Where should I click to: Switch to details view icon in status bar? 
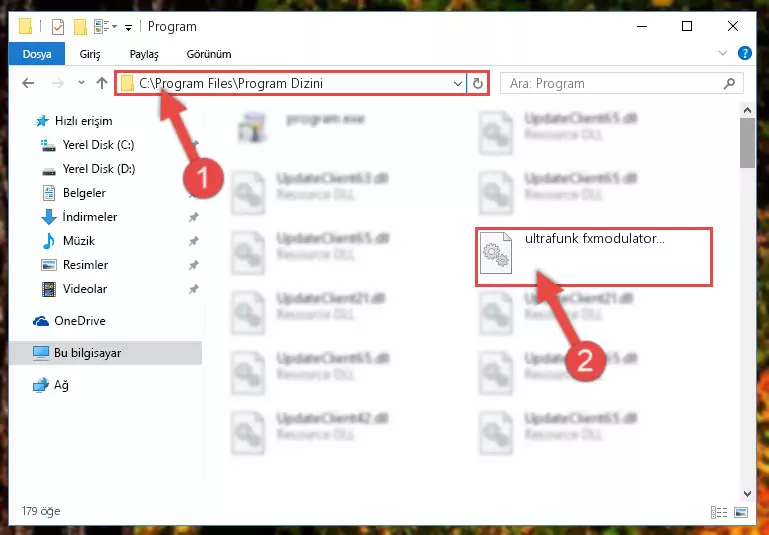pyautogui.click(x=718, y=512)
